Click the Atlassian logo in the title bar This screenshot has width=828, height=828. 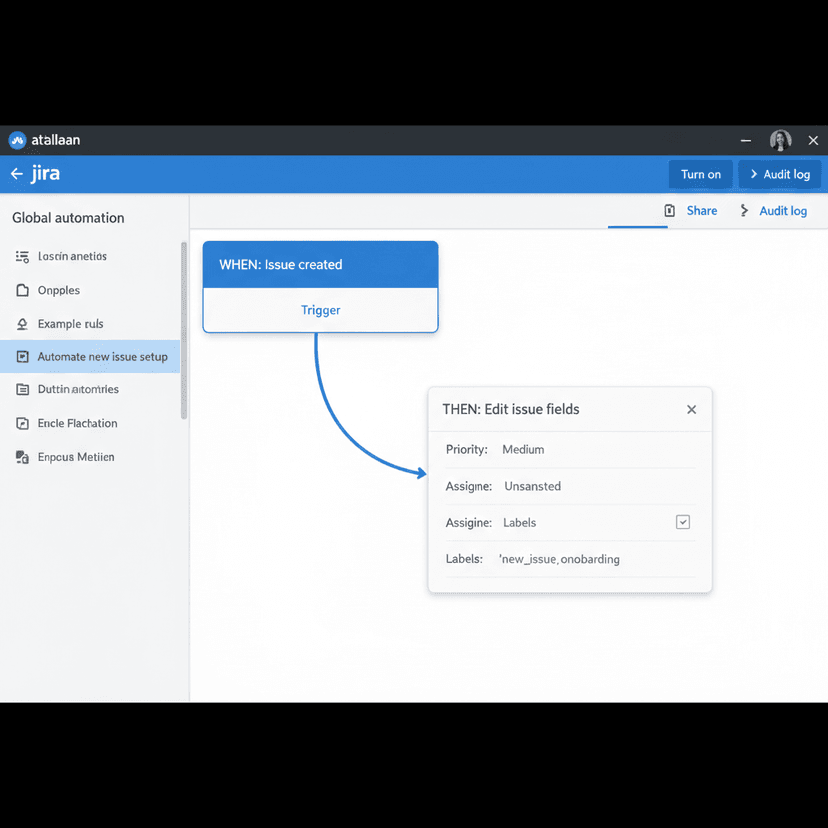point(16,140)
